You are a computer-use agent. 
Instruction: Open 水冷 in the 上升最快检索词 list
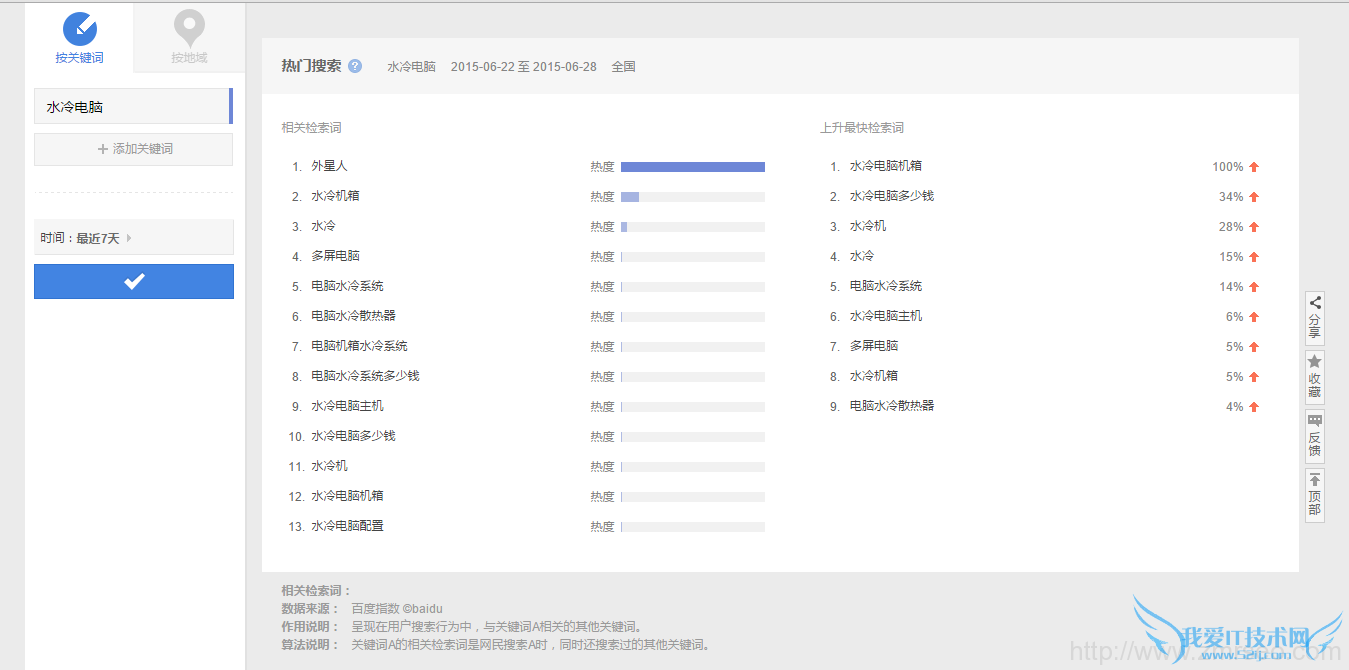click(x=862, y=256)
